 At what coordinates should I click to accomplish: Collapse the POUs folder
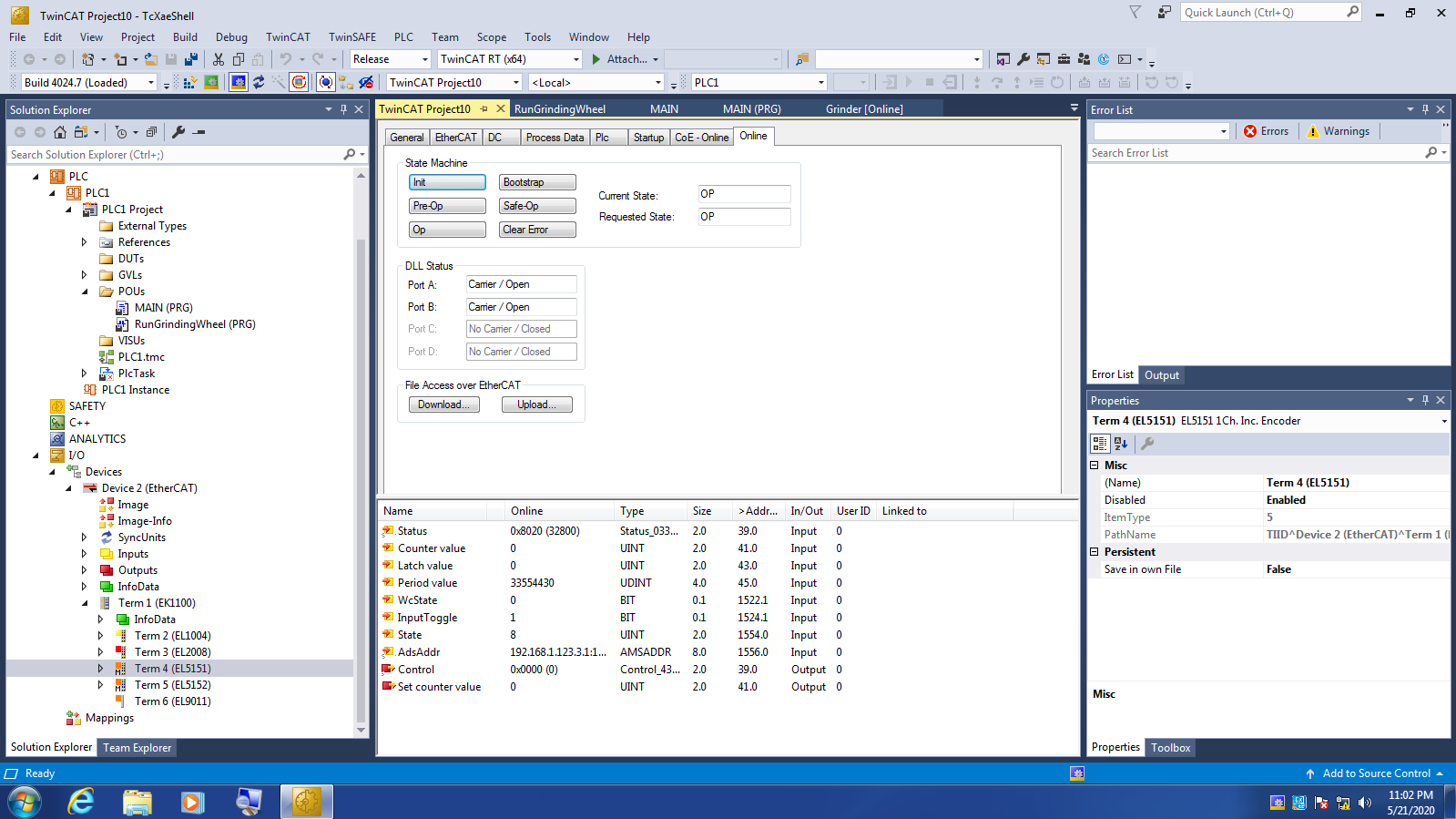[85, 292]
